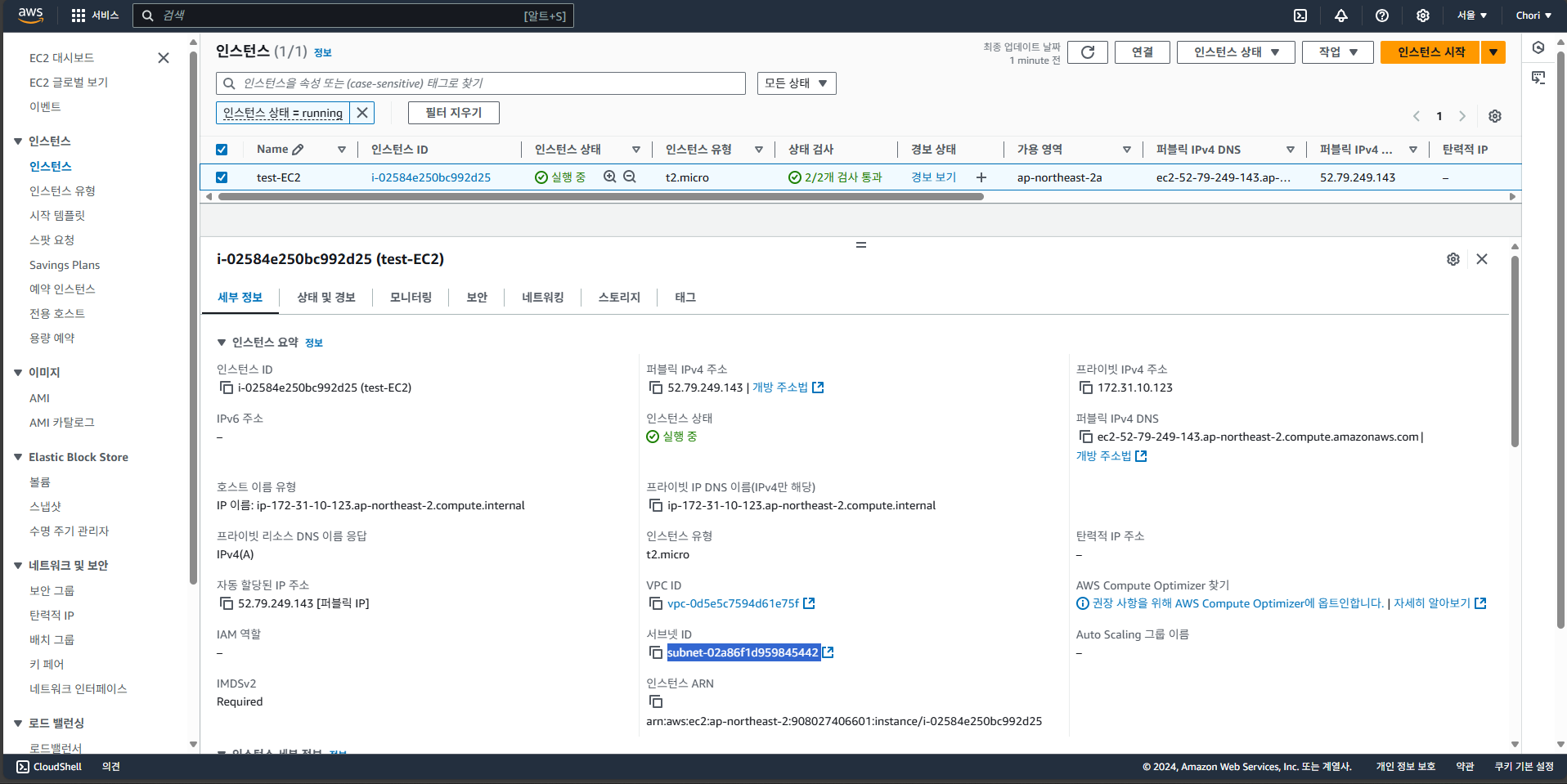This screenshot has width=1567, height=784.
Task: Click the details panel vertical scrollbar
Action: click(1515, 352)
